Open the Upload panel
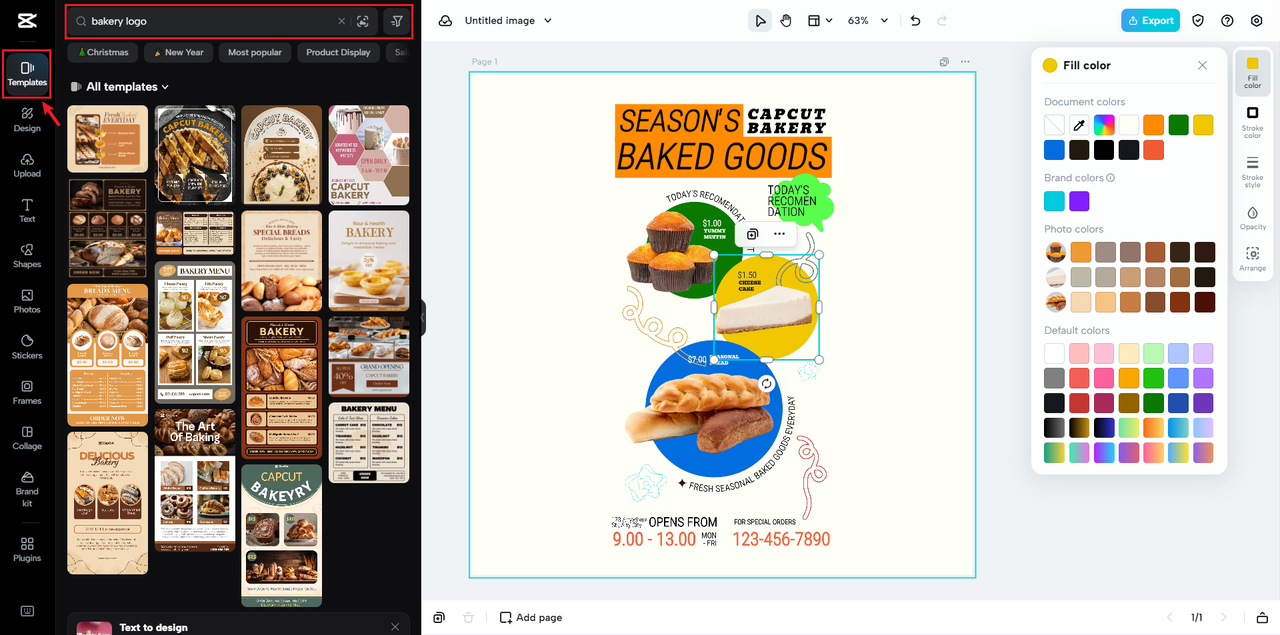Viewport: 1280px width, 635px height. [27, 166]
